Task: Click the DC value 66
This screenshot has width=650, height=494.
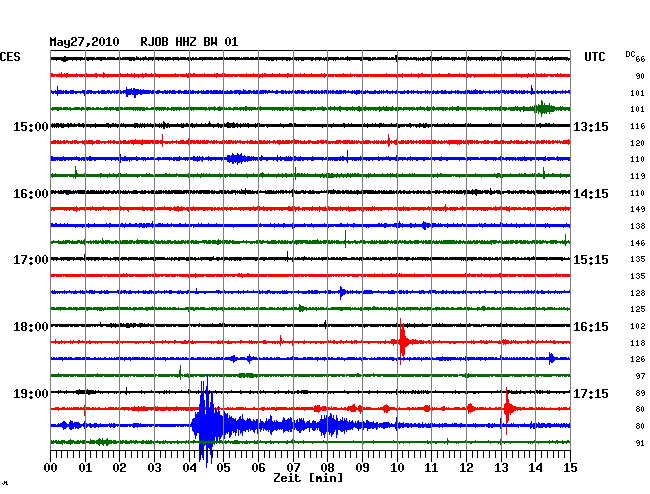Action: tap(640, 59)
